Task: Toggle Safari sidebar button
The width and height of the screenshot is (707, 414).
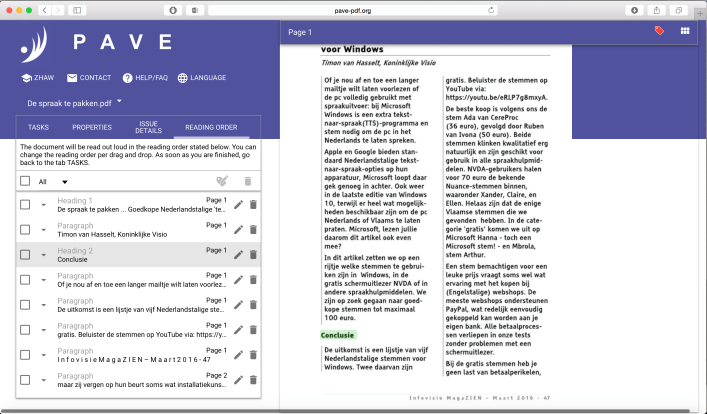Action: tap(77, 10)
